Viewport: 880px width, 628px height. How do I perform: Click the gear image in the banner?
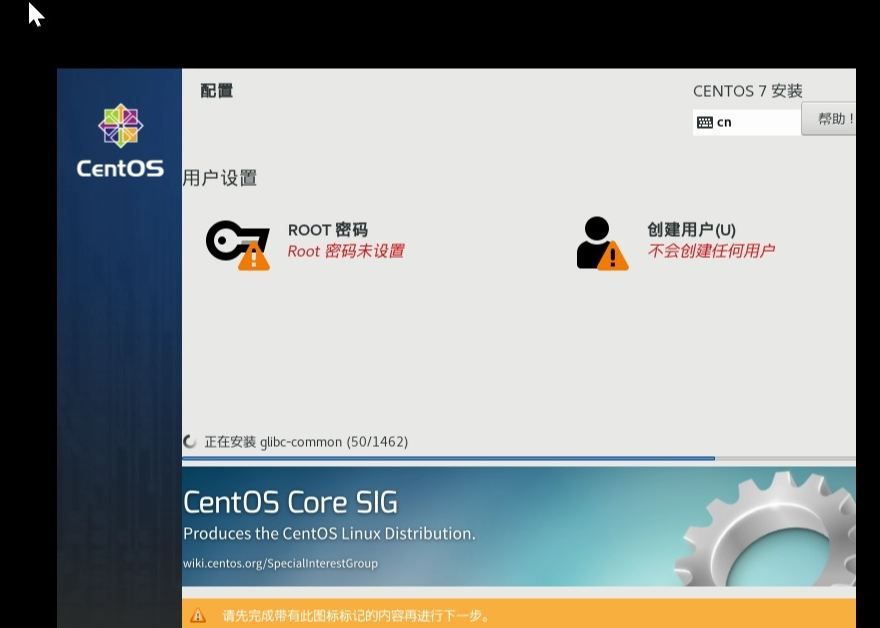(766, 529)
